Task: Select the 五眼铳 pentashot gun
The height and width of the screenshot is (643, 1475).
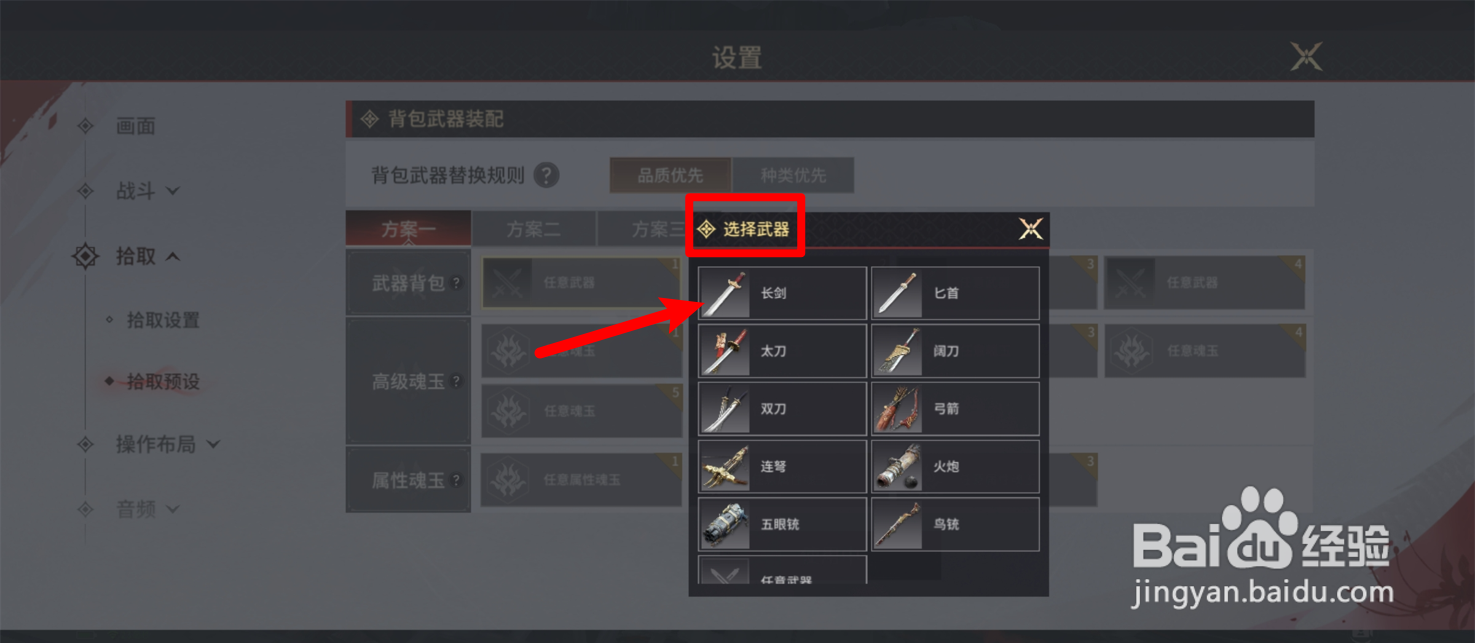Action: (782, 524)
